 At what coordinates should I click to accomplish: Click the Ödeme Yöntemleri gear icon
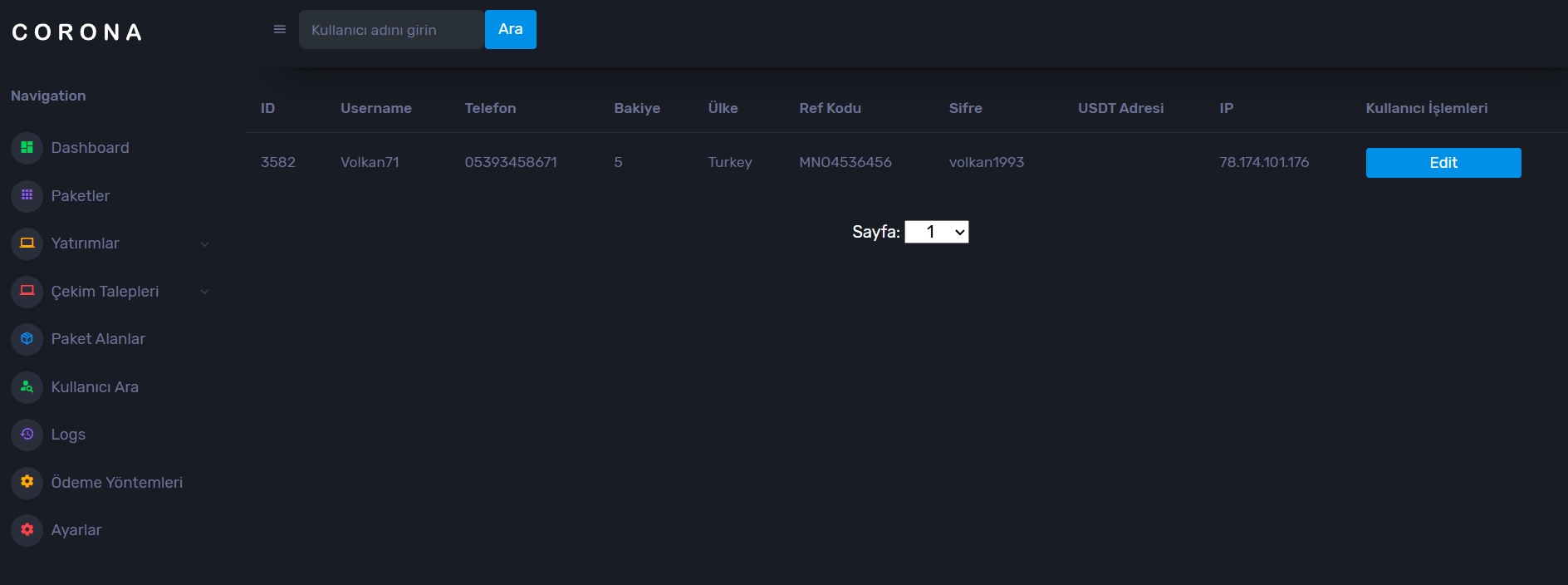pyautogui.click(x=27, y=482)
